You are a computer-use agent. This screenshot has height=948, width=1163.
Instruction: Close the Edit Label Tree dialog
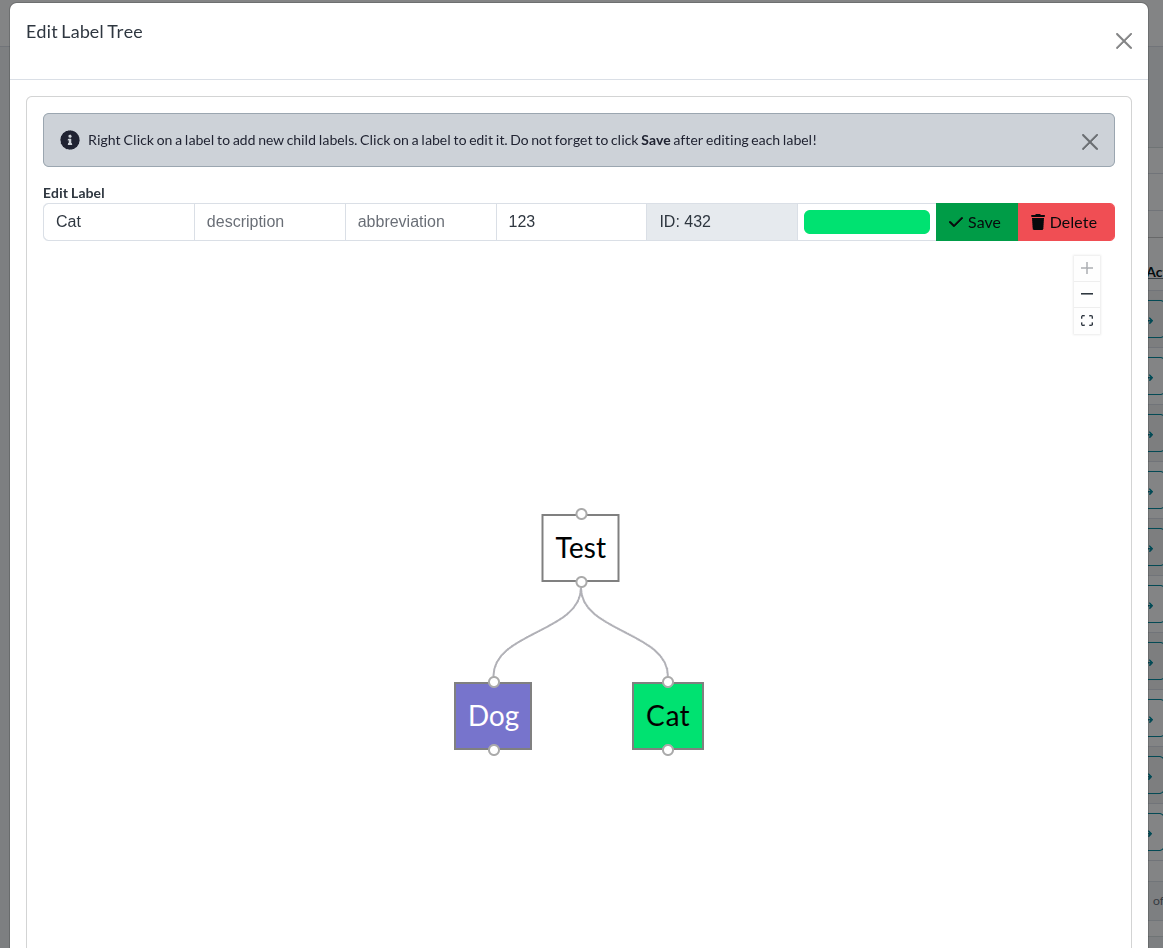click(1123, 41)
